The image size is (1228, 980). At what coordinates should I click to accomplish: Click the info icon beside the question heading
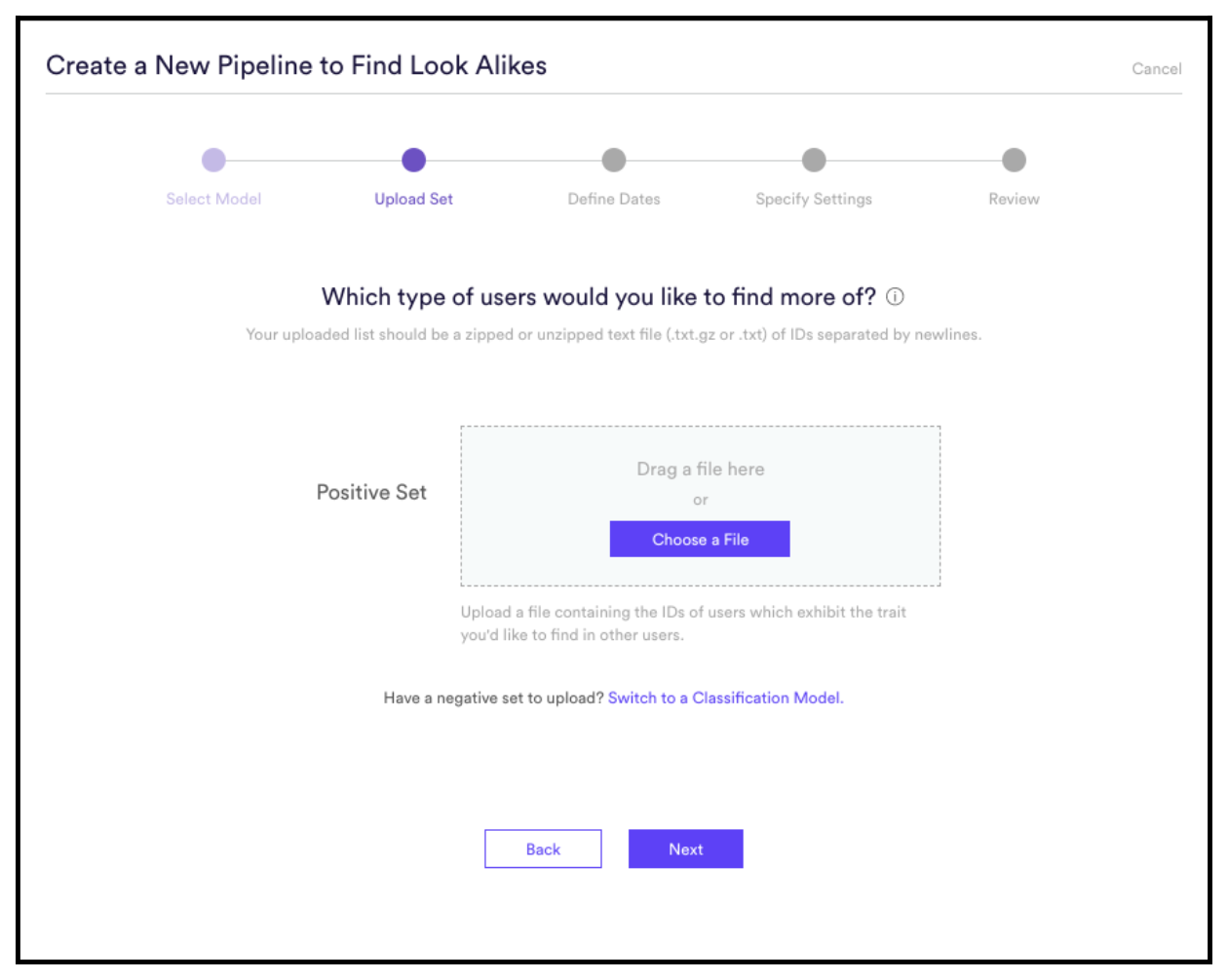[895, 297]
